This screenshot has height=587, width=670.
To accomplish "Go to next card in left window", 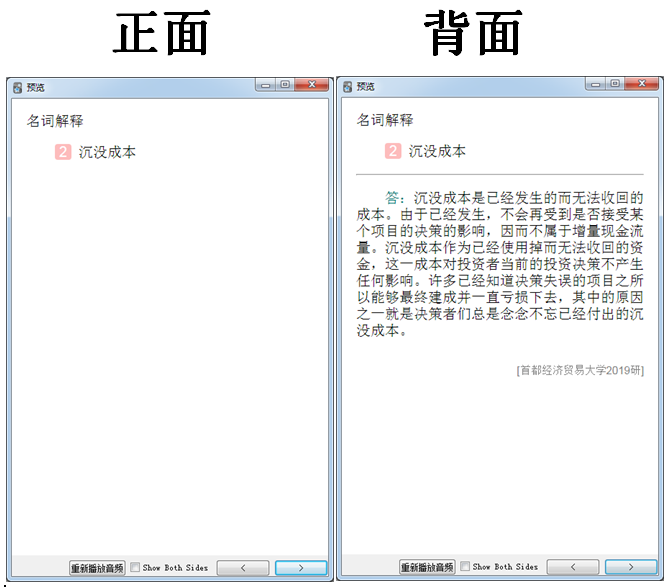I will 301,568.
